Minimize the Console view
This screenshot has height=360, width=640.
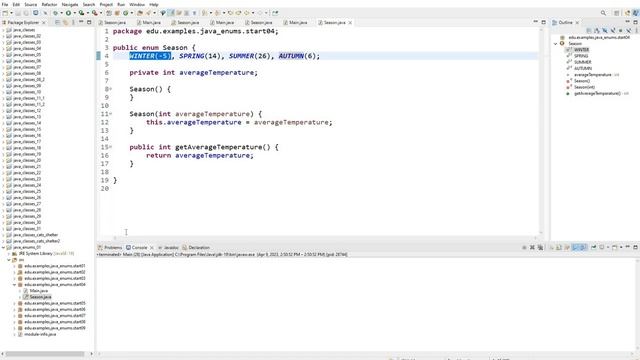(x=628, y=247)
